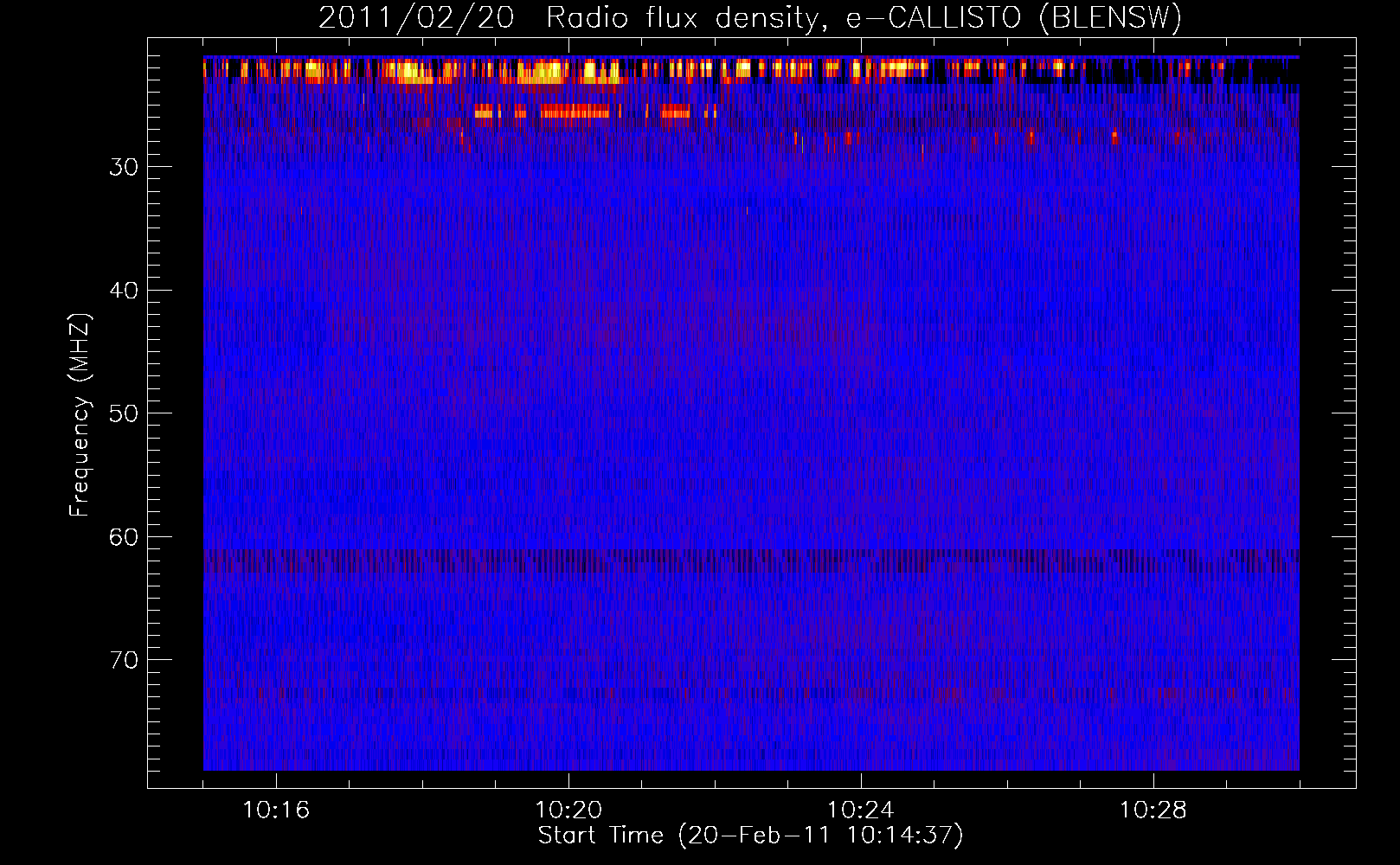Select the '40' frequency axis label
The image size is (1400, 865).
tap(124, 291)
